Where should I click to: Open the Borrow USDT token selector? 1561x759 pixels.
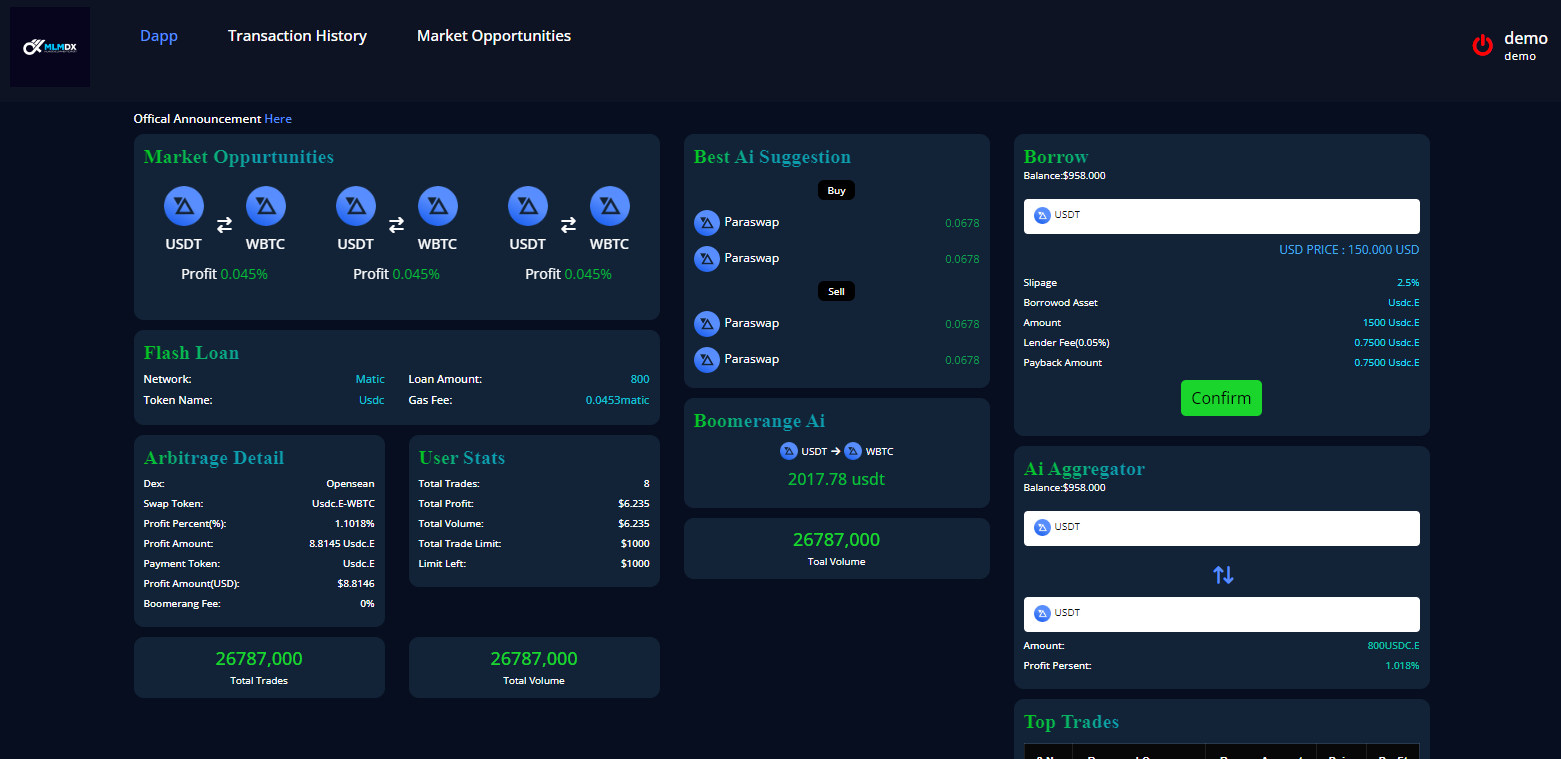[1221, 216]
